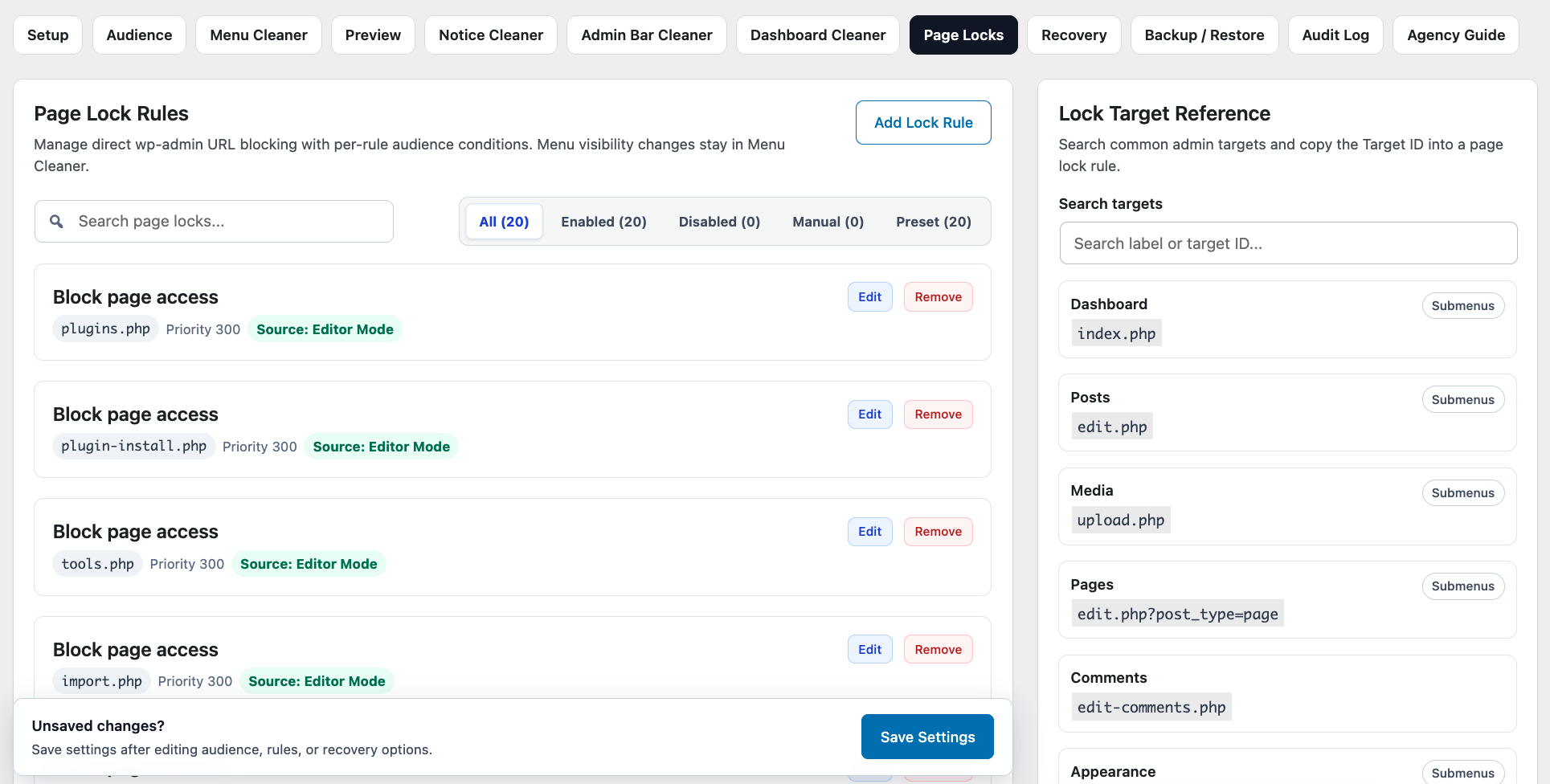This screenshot has height=784, width=1550.
Task: Select the Admin Bar Cleaner tab
Action: coord(647,35)
